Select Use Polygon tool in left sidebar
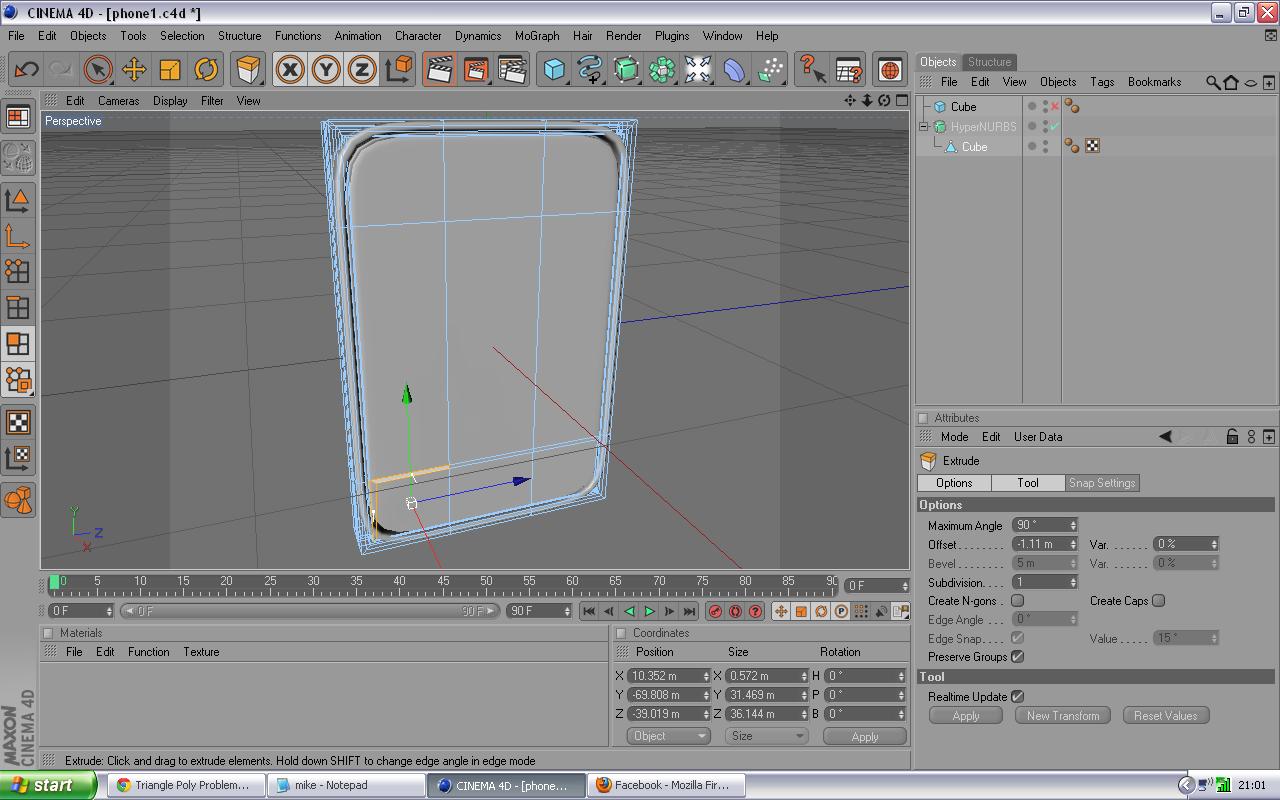Image resolution: width=1280 pixels, height=800 pixels. (x=18, y=343)
